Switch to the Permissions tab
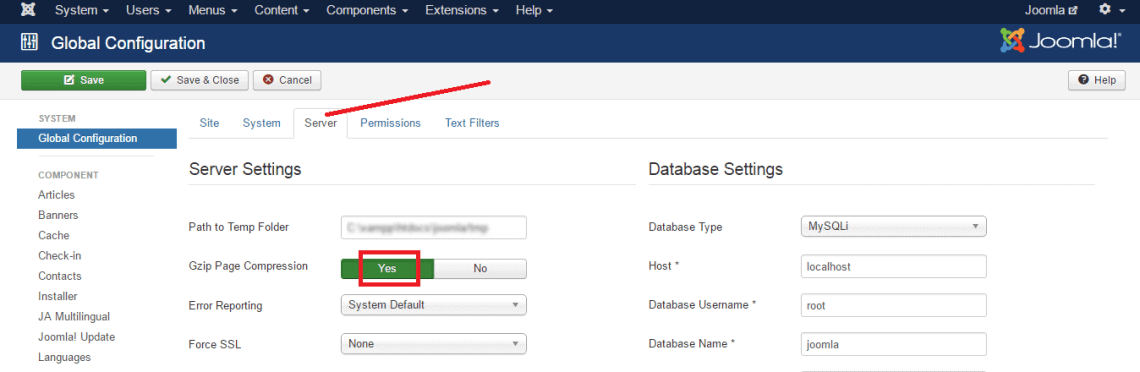1140x372 pixels. (390, 123)
